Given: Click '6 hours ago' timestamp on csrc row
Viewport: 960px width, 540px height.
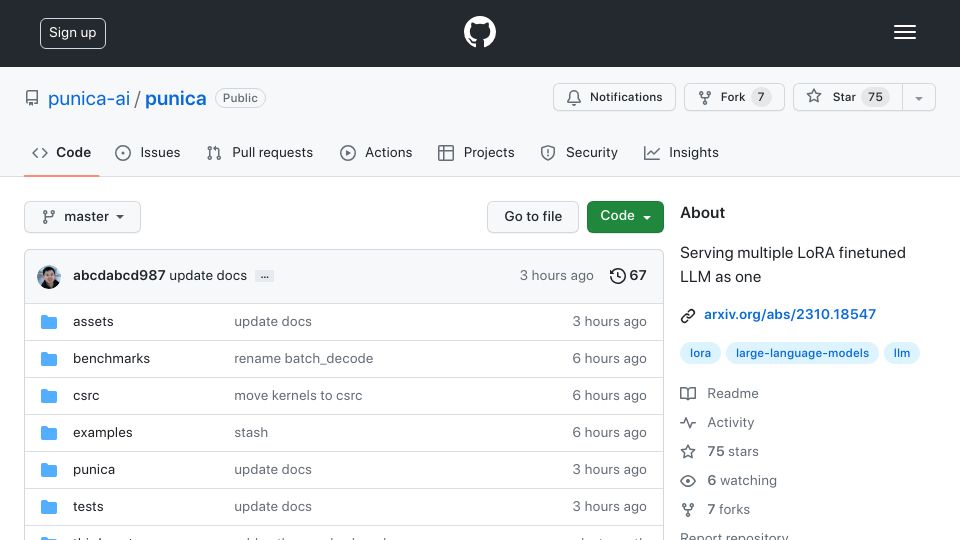Looking at the screenshot, I should [609, 396].
